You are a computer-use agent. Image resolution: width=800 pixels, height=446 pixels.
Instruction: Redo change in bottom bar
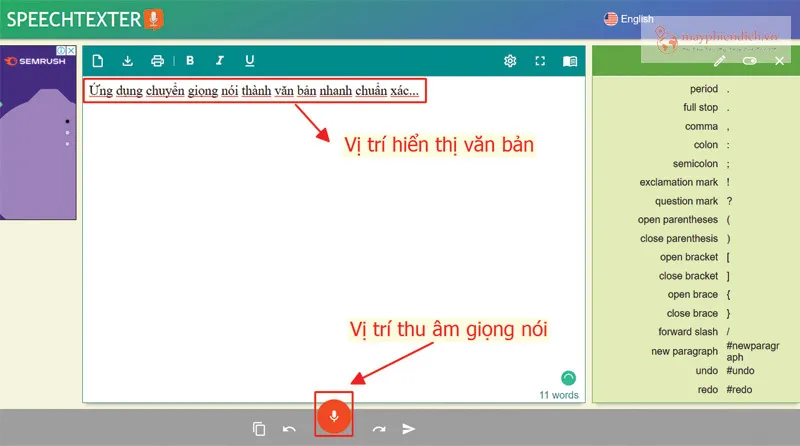379,429
